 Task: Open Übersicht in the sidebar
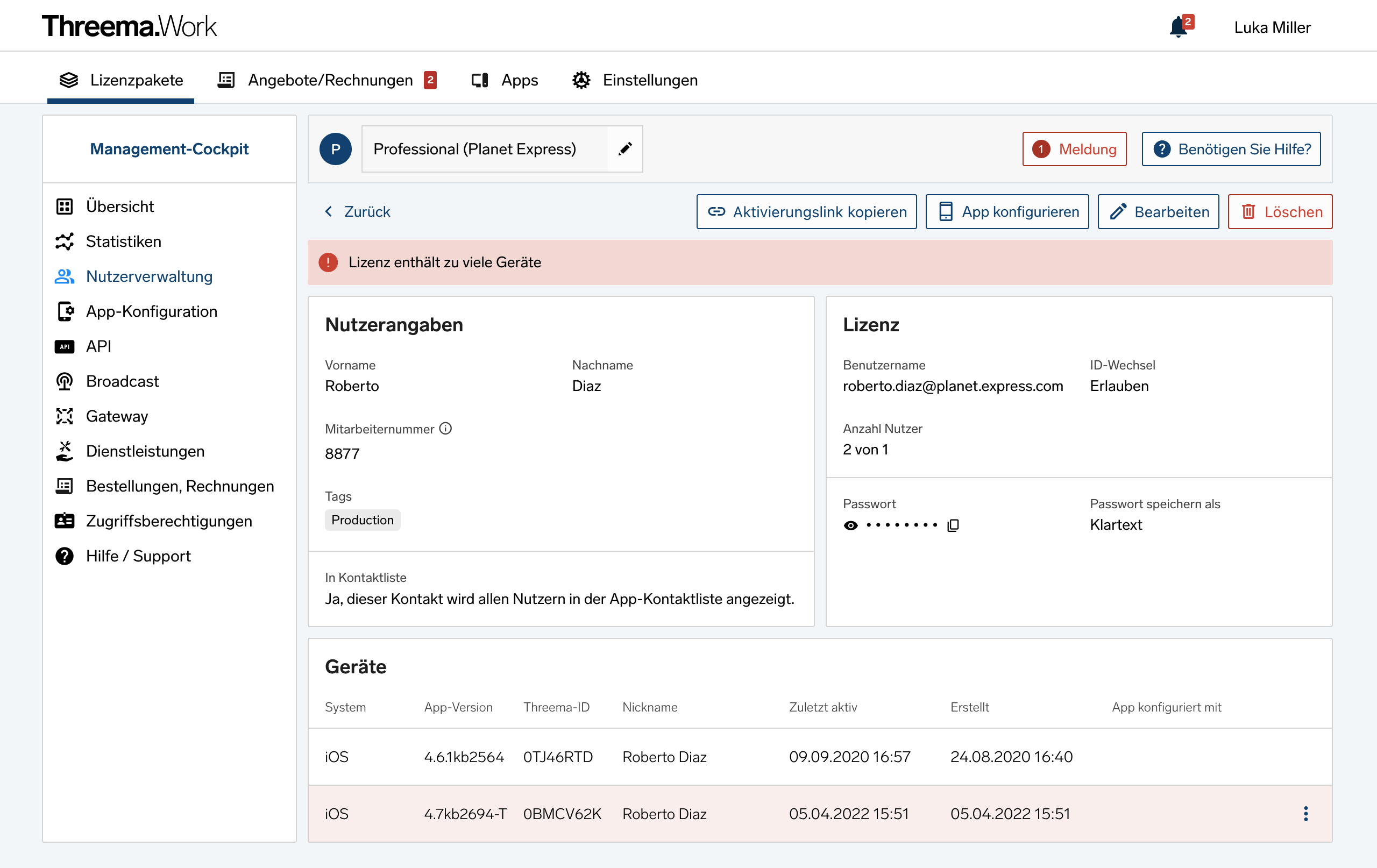(x=119, y=207)
